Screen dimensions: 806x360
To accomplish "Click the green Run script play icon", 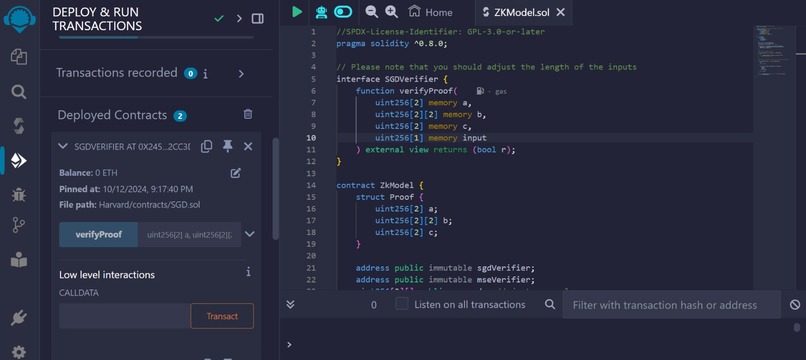I will (297, 12).
